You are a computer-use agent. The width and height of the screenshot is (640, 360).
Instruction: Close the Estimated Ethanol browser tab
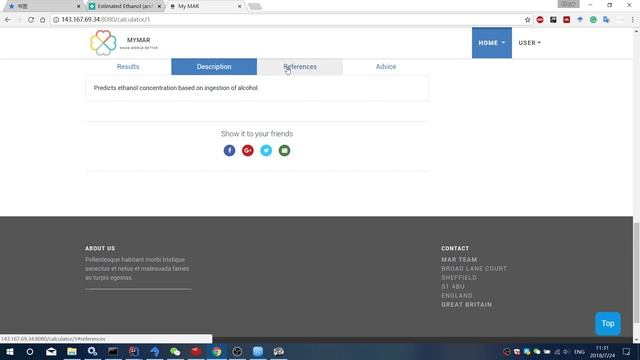point(159,7)
